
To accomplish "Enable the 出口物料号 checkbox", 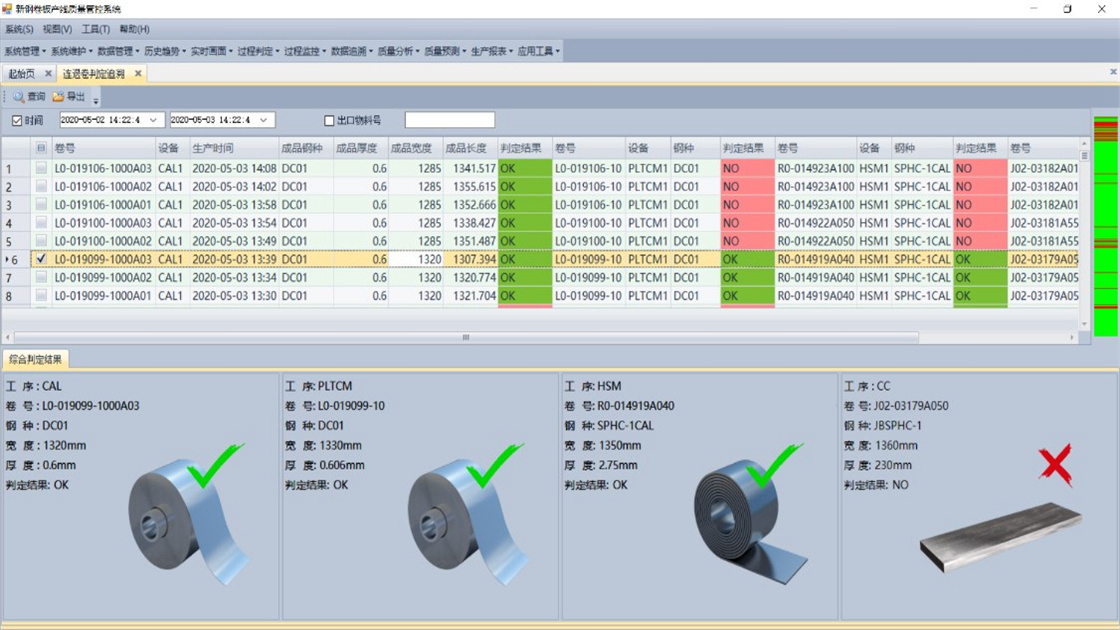I will 329,121.
